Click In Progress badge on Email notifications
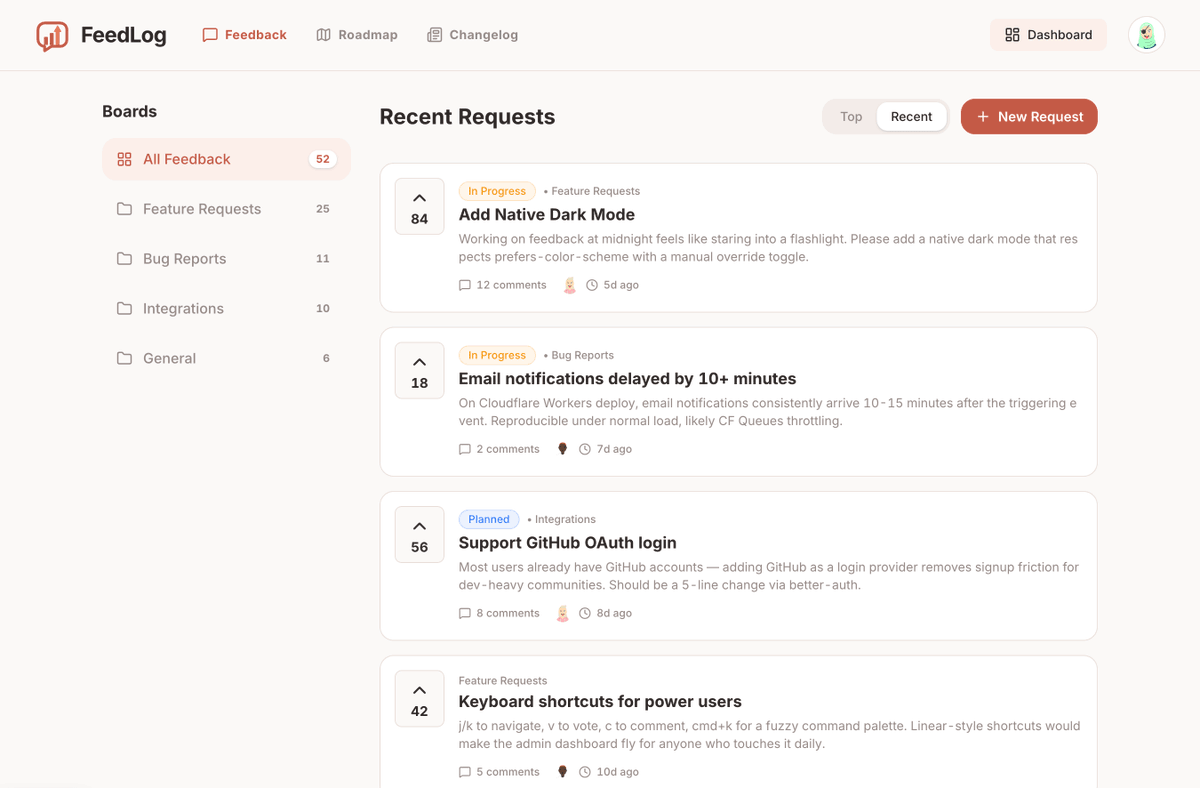Image resolution: width=1200 pixels, height=788 pixels. pyautogui.click(x=497, y=355)
